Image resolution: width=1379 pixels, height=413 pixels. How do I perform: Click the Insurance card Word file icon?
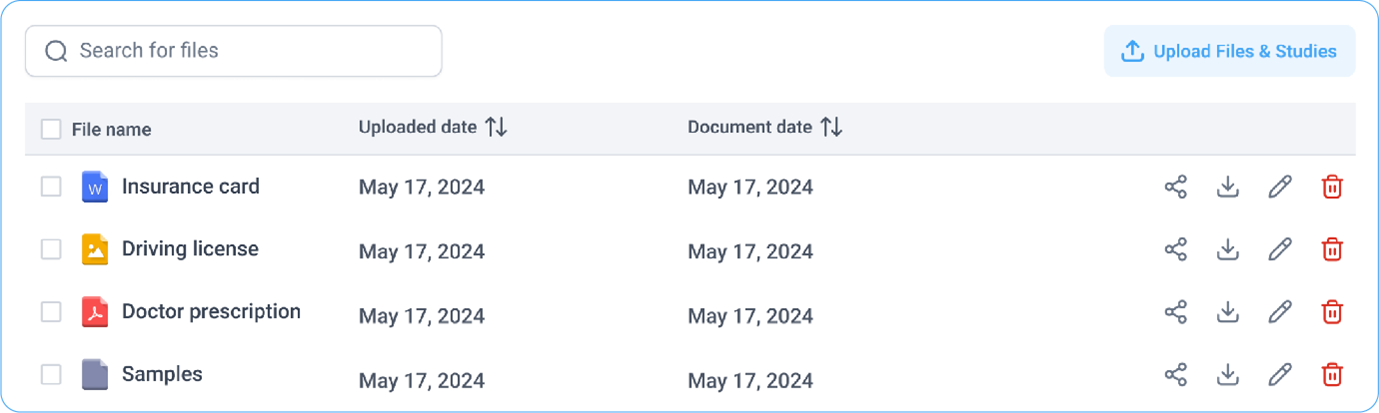pos(95,187)
